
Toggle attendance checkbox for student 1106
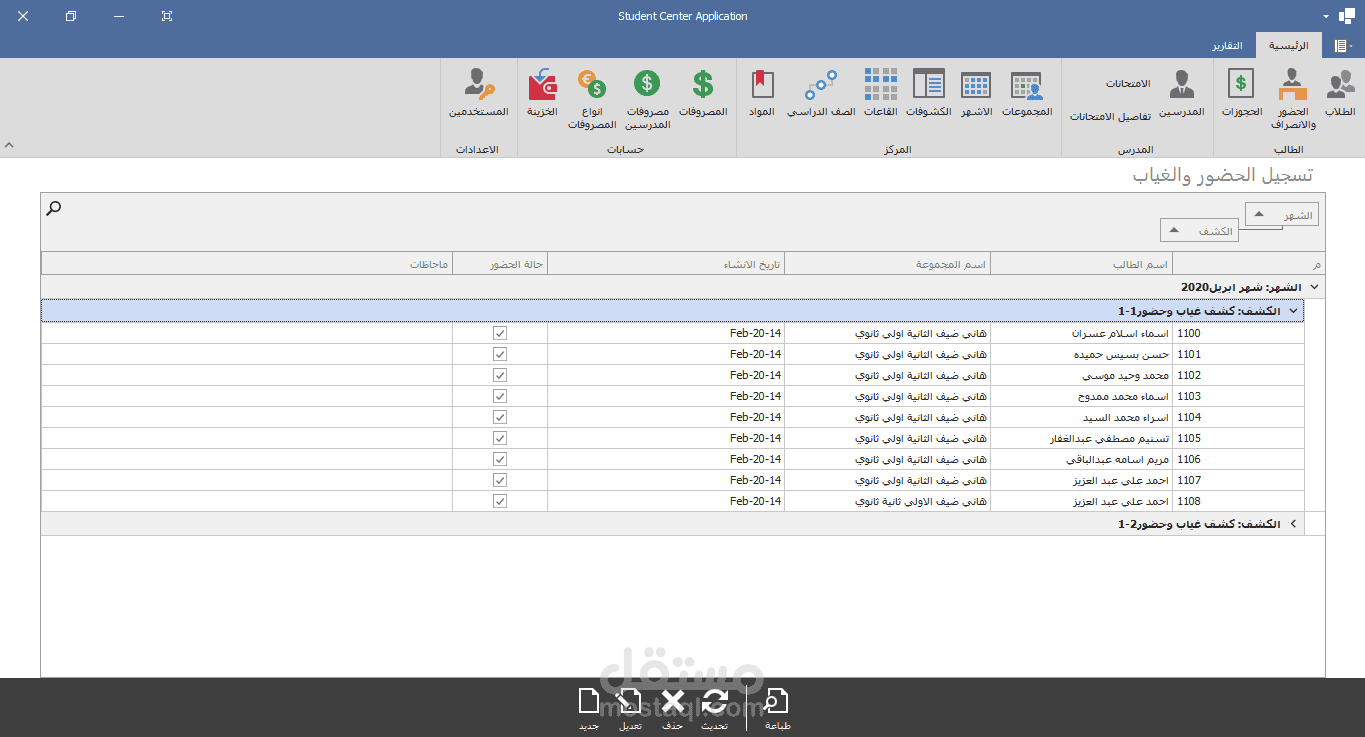point(500,459)
